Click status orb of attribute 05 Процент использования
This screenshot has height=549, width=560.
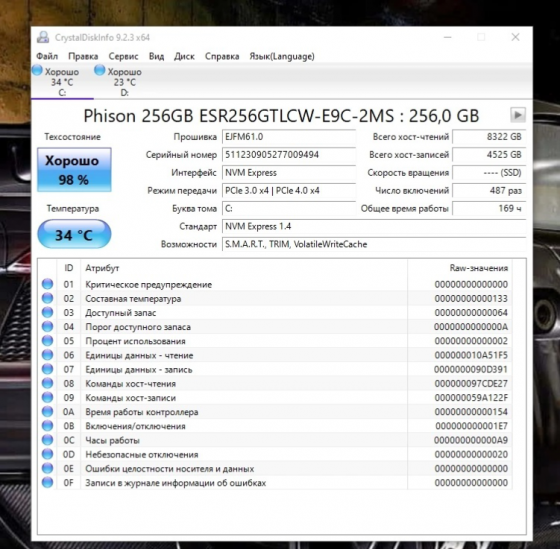click(48, 341)
